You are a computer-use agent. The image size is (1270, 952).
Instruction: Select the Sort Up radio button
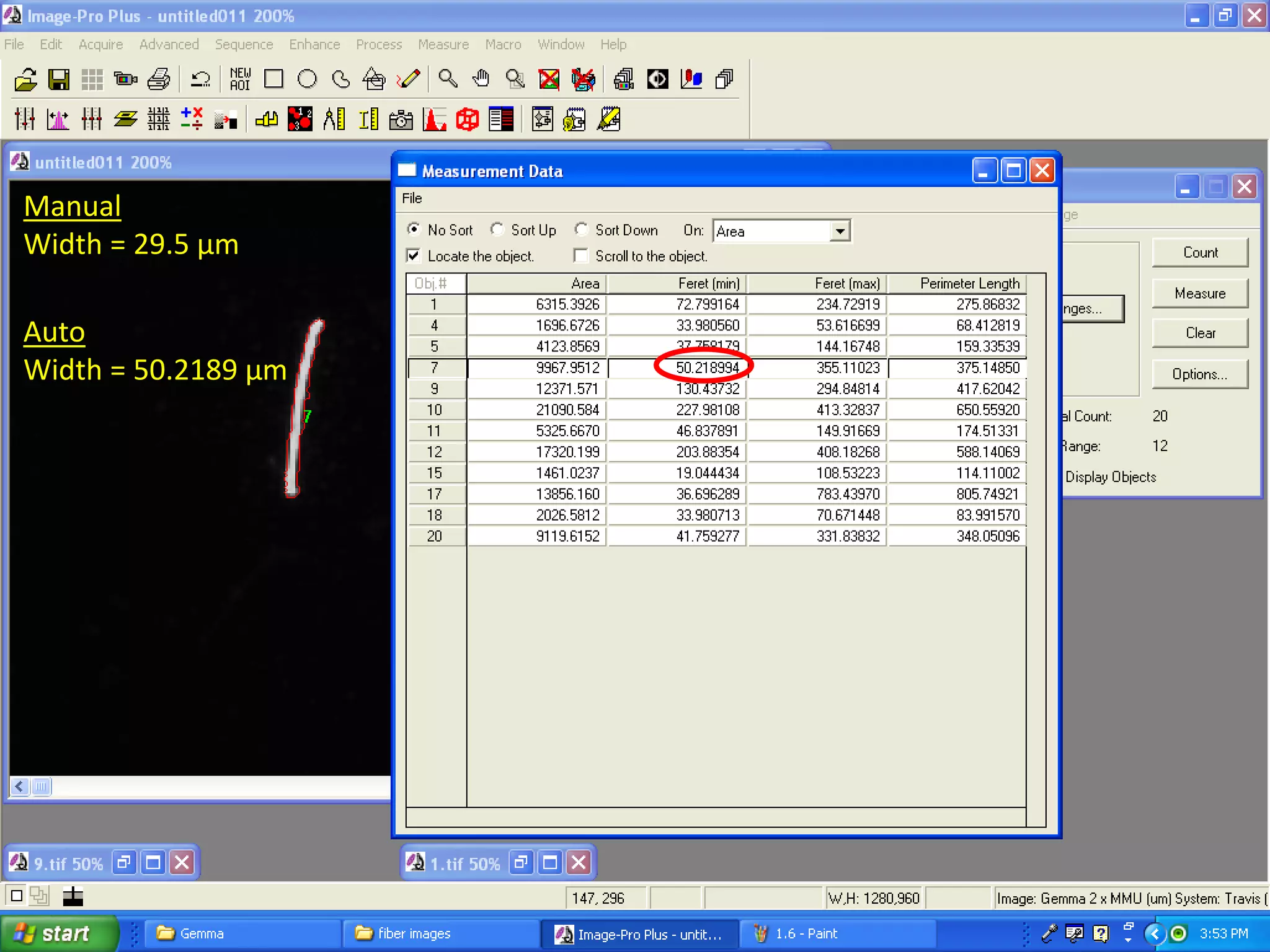497,230
